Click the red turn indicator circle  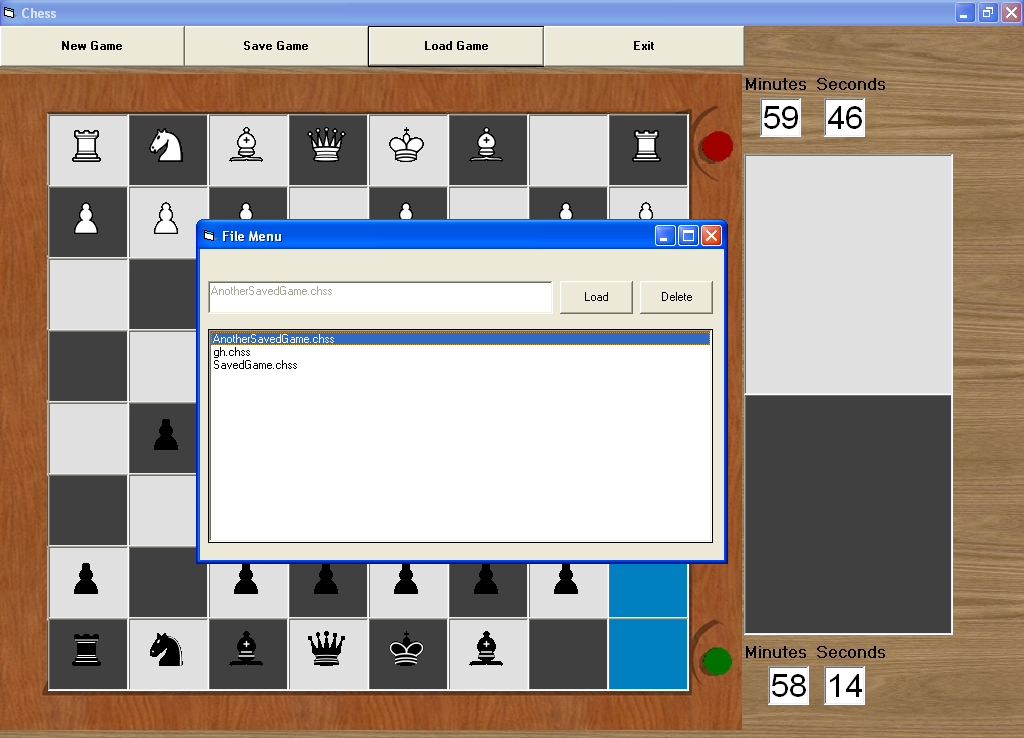(x=717, y=147)
